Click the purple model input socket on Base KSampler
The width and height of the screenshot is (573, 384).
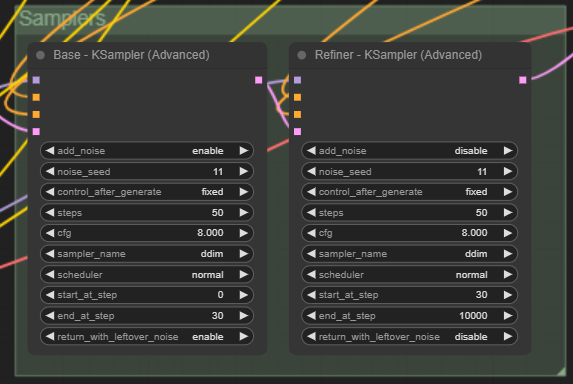click(36, 80)
